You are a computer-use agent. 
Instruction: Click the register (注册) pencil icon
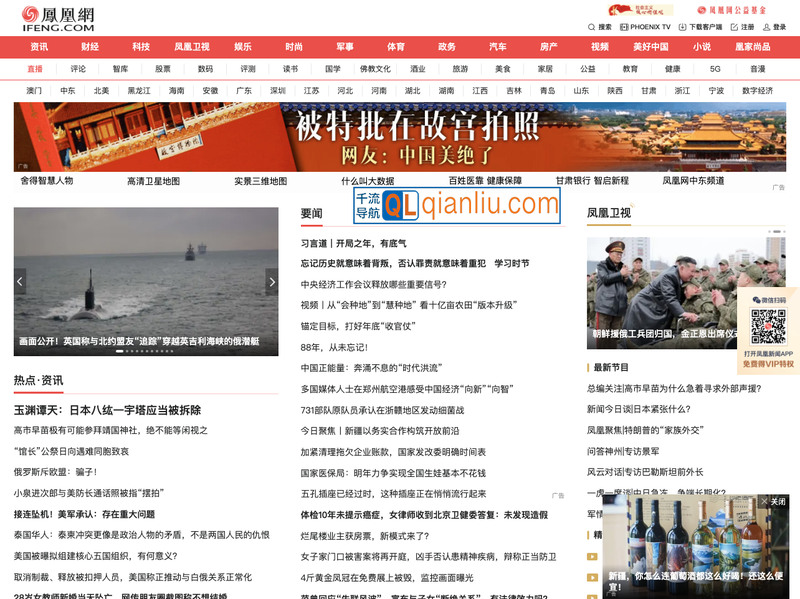pyautogui.click(x=735, y=27)
